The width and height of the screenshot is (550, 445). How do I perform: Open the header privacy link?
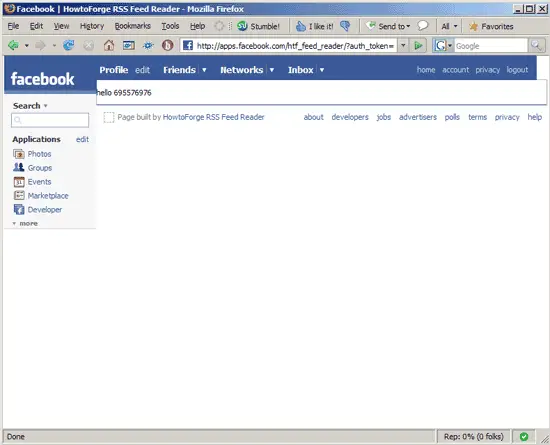[x=488, y=70]
